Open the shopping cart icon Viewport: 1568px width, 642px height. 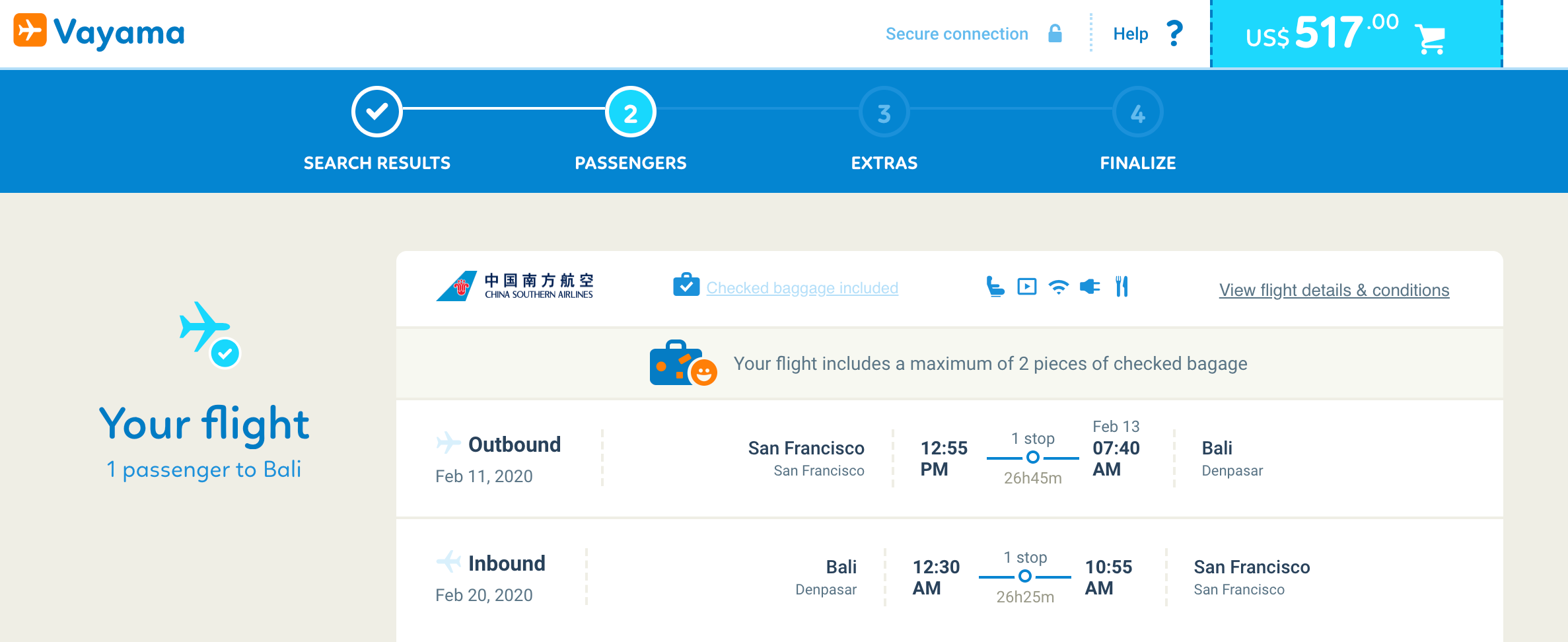click(x=1431, y=38)
